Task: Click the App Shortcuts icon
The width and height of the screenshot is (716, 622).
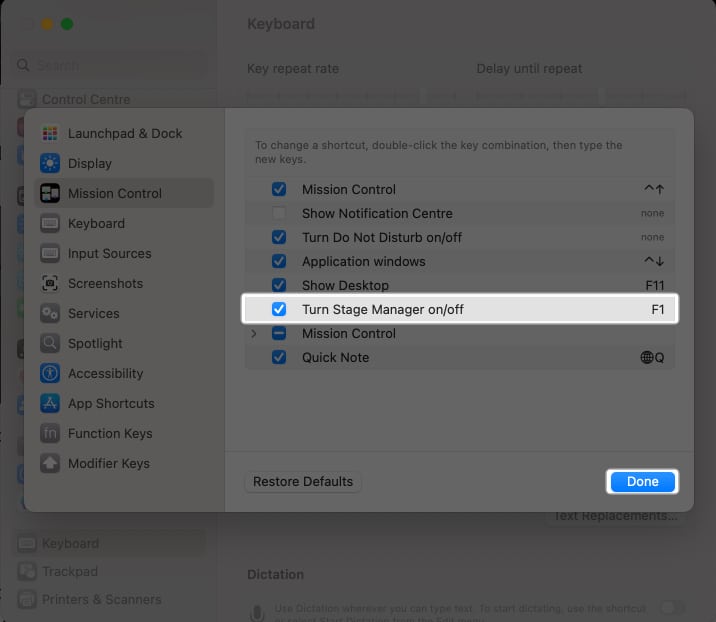Action: [x=50, y=404]
